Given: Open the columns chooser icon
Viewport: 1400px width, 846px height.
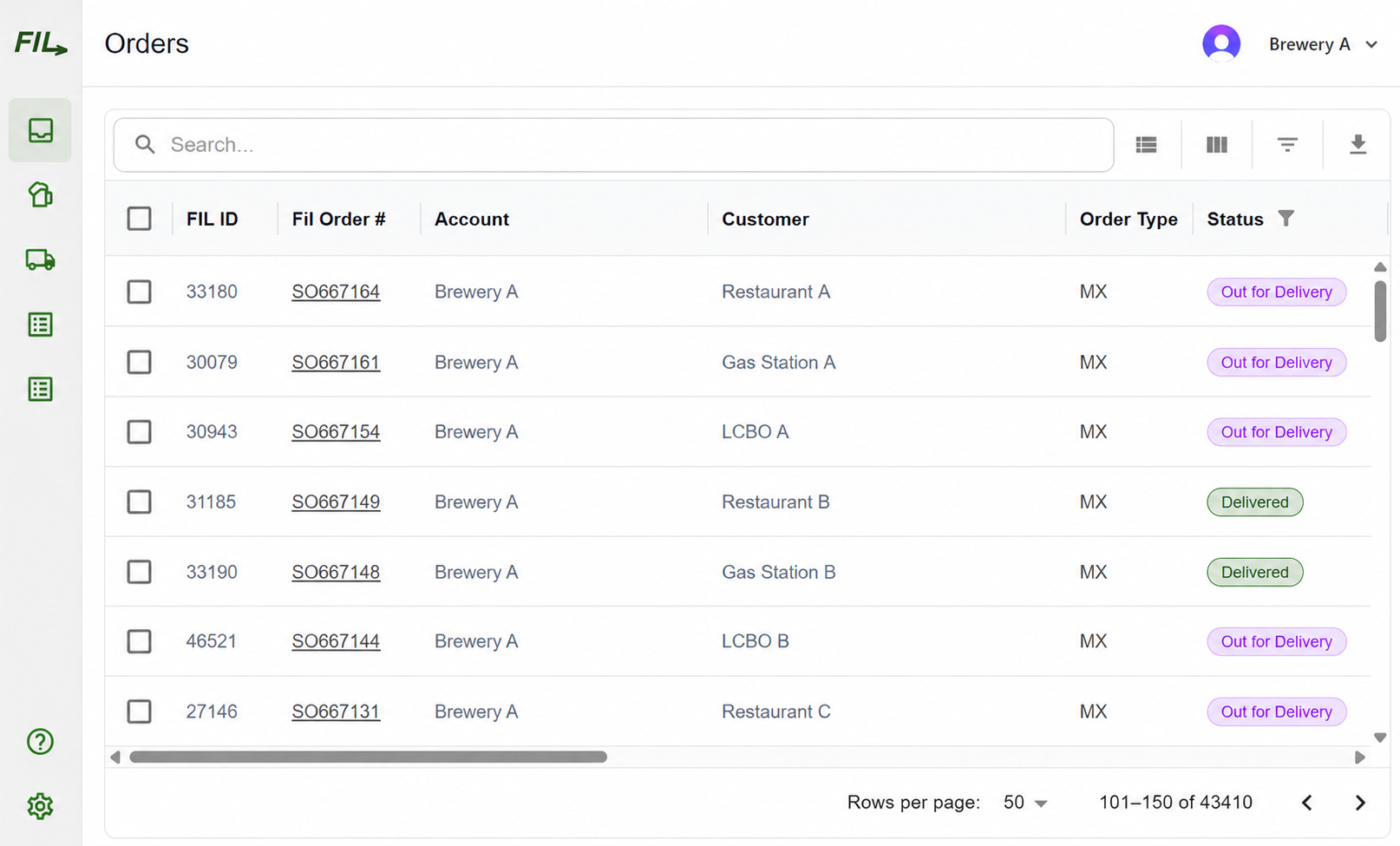Looking at the screenshot, I should coord(1217,145).
